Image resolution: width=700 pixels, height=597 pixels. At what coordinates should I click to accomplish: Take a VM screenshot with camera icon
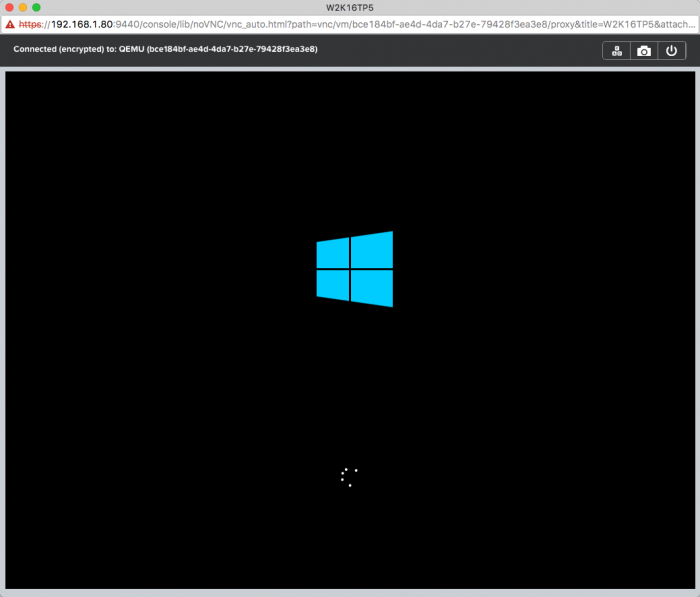[644, 51]
